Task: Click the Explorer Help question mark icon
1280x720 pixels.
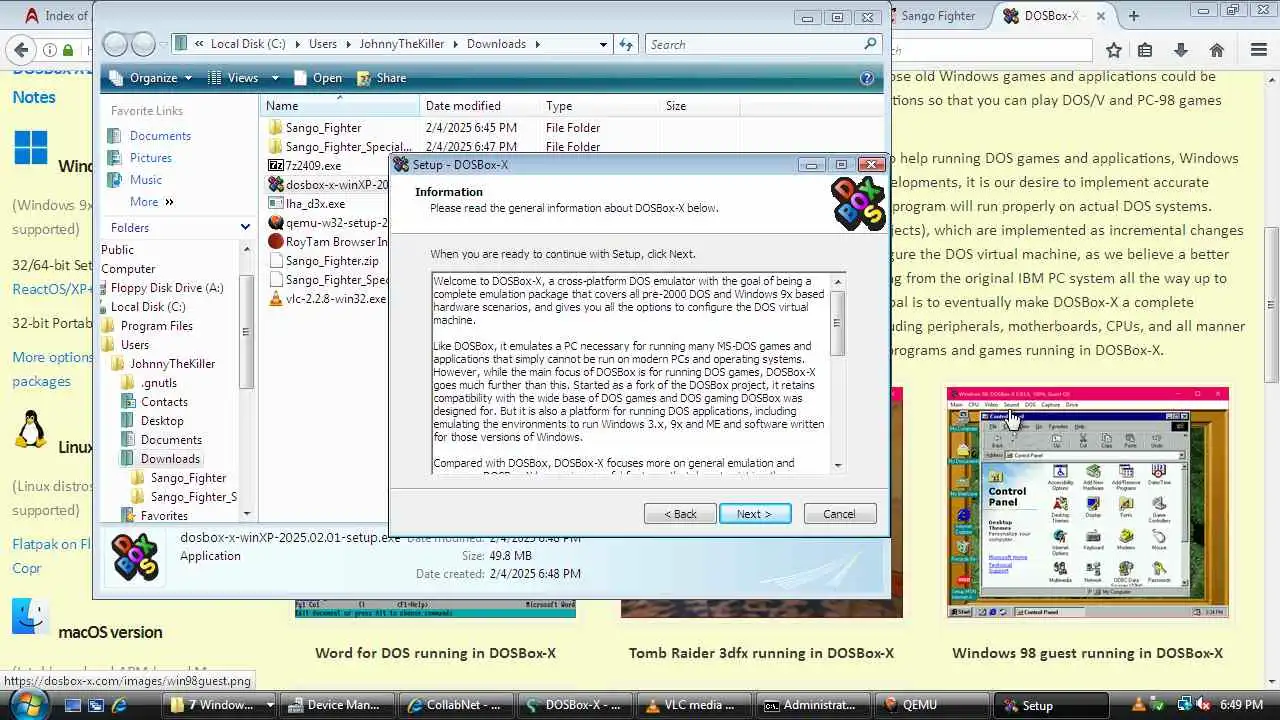Action: 867,78
